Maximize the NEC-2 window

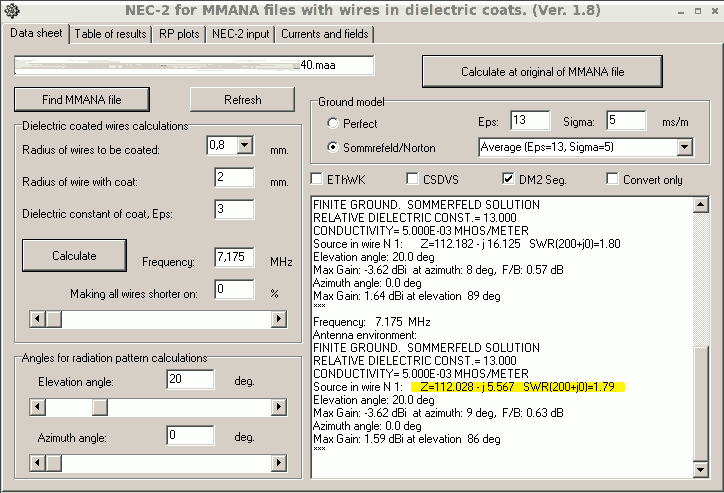click(x=698, y=11)
